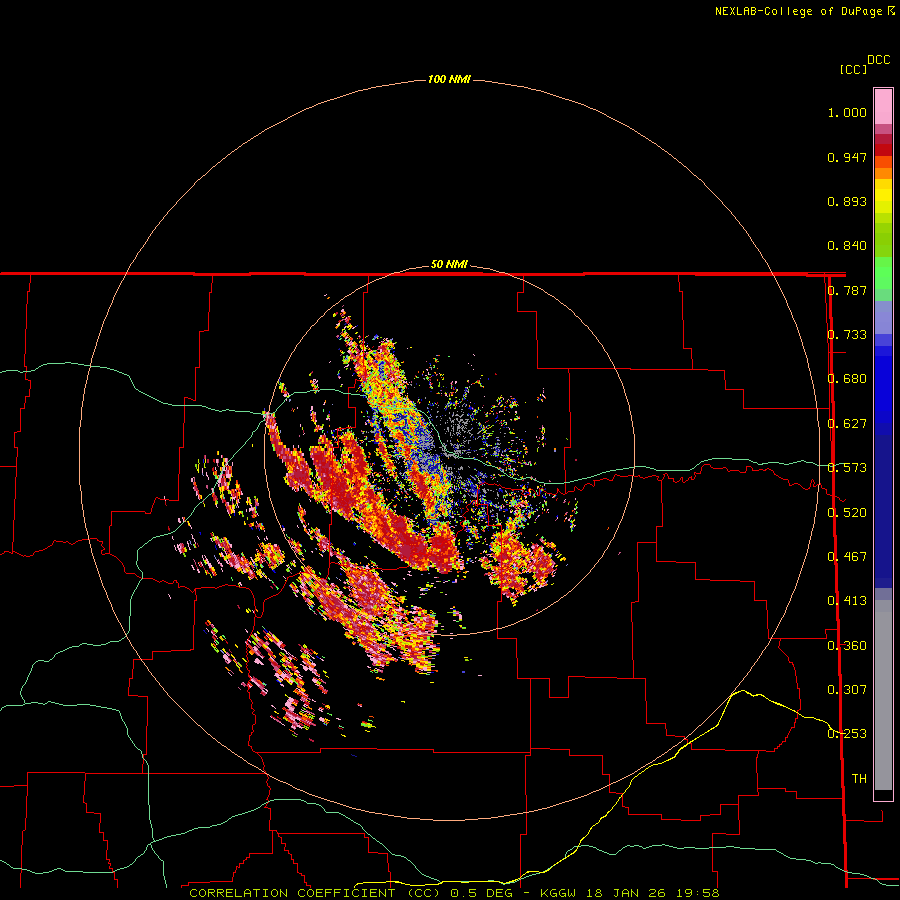Screen dimensions: 900x900
Task: Click the 0.893 scale value
Action: 847,201
